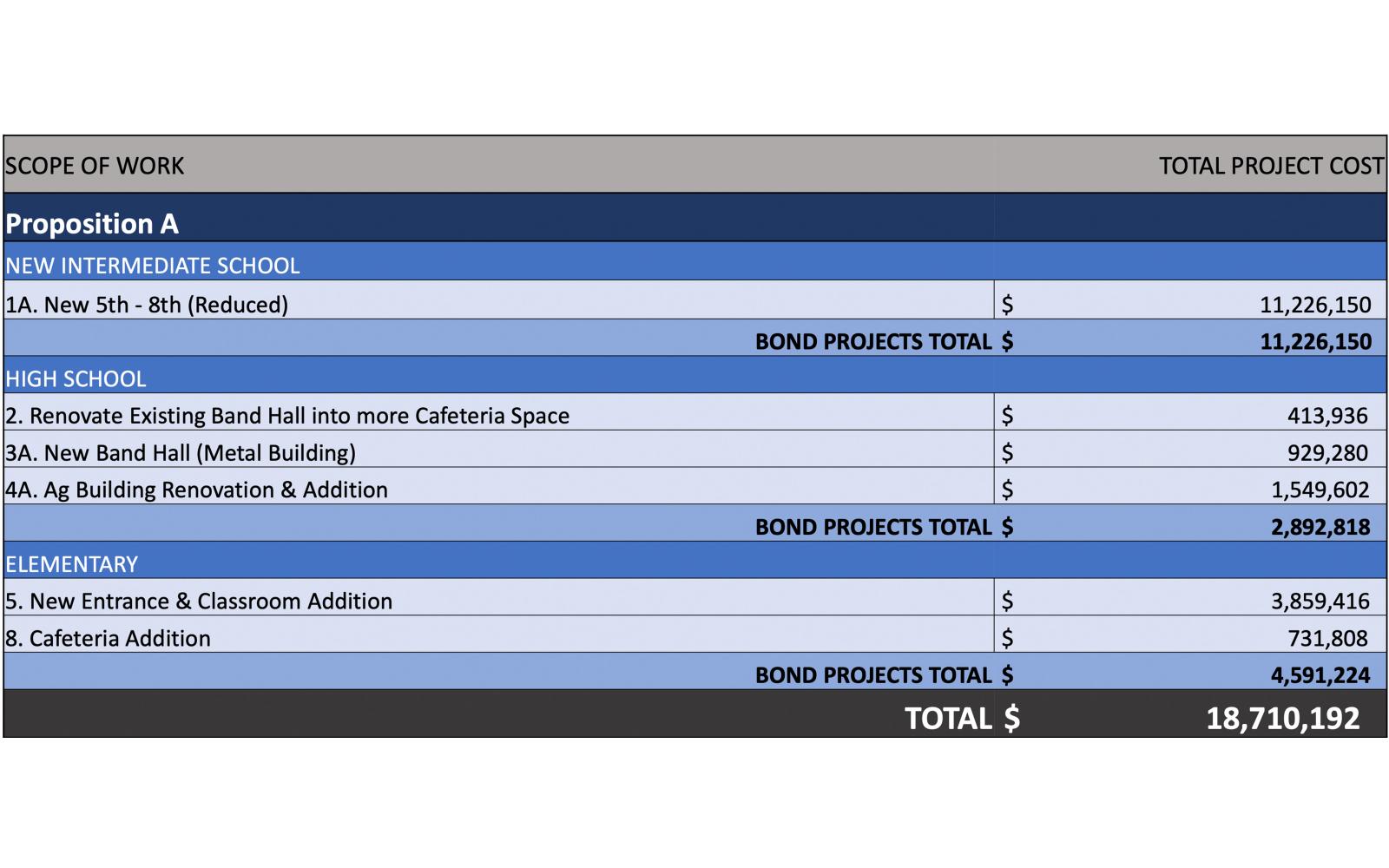The height and width of the screenshot is (868, 1389).
Task: Click the ELEMENTARY section heading
Action: [72, 564]
